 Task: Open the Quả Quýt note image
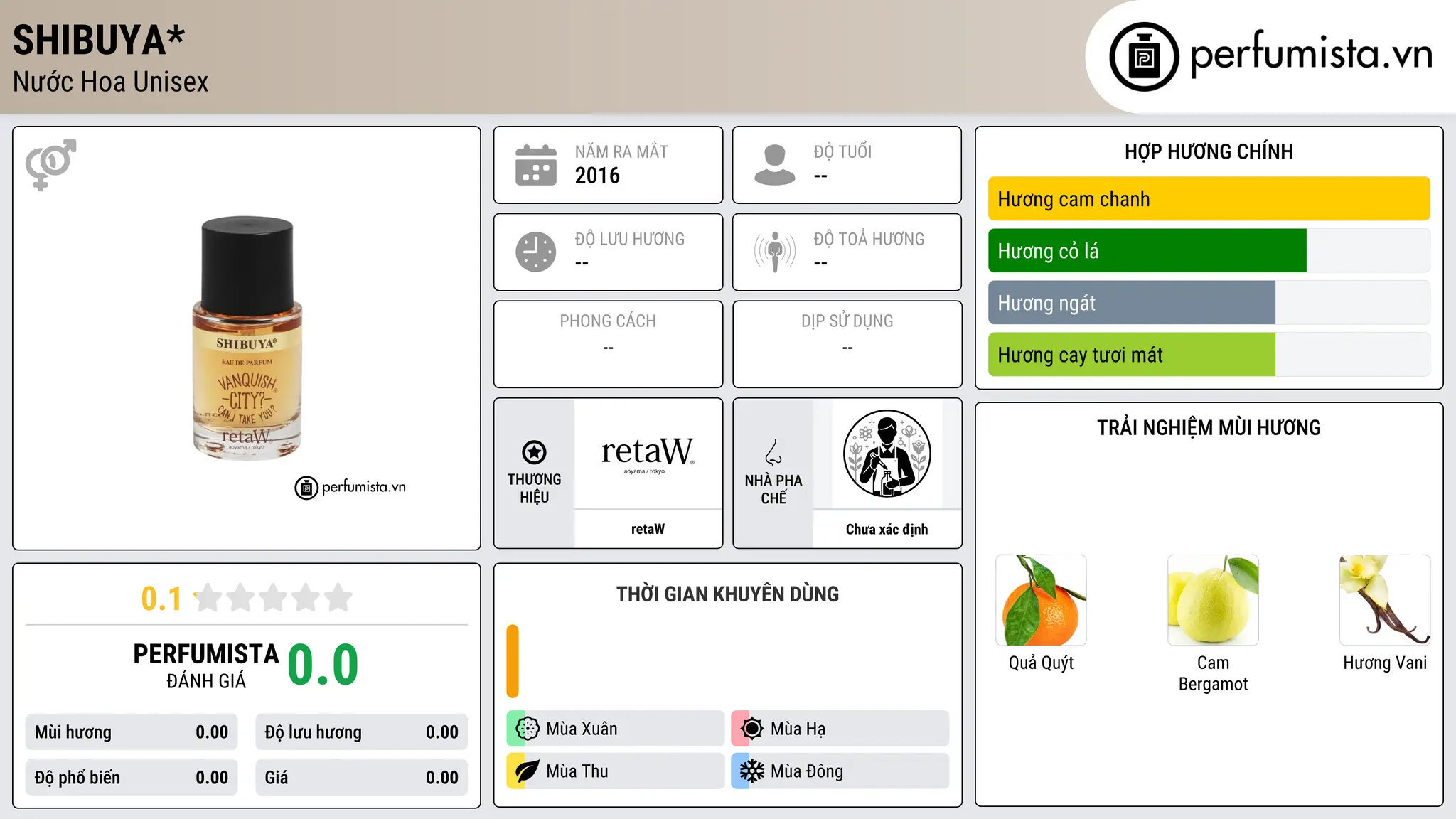point(1041,600)
